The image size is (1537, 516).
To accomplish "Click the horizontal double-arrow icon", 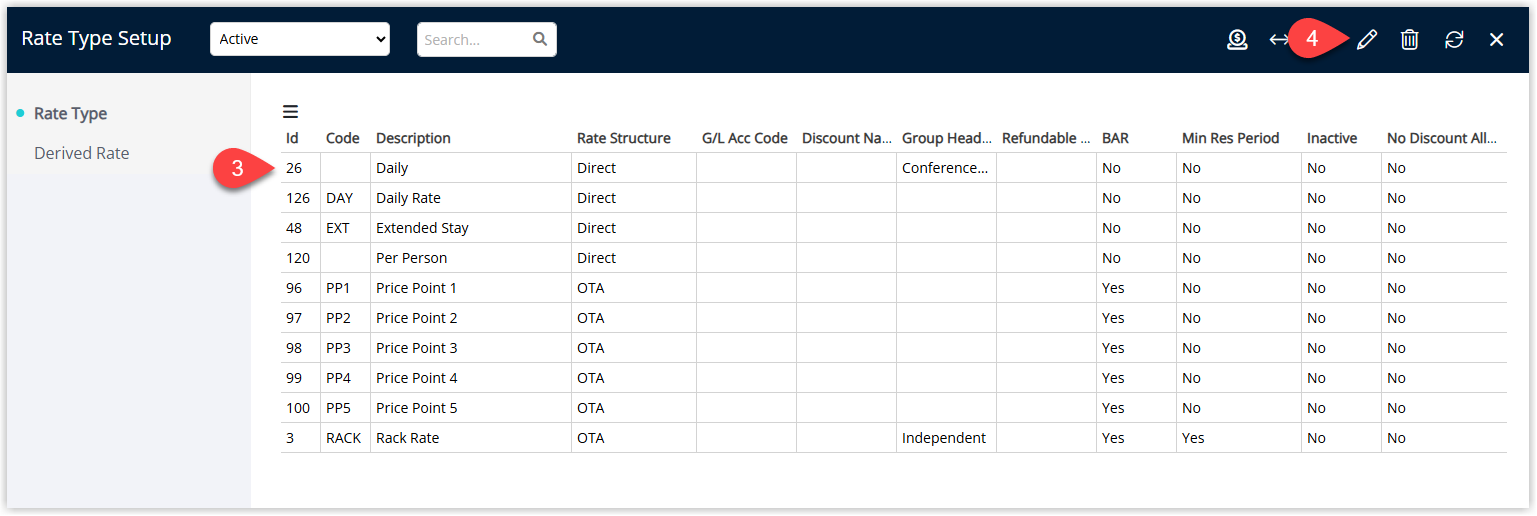I will click(1279, 40).
